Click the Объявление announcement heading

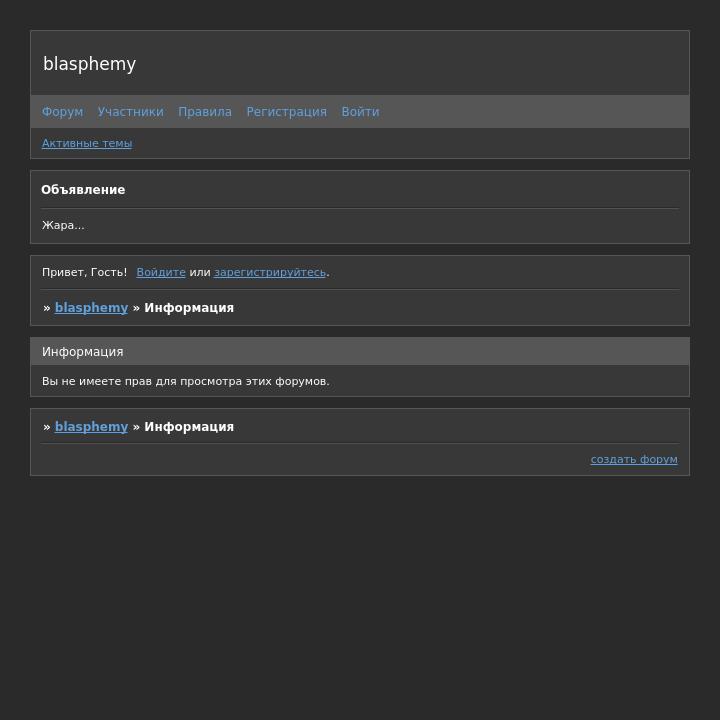coord(83,190)
